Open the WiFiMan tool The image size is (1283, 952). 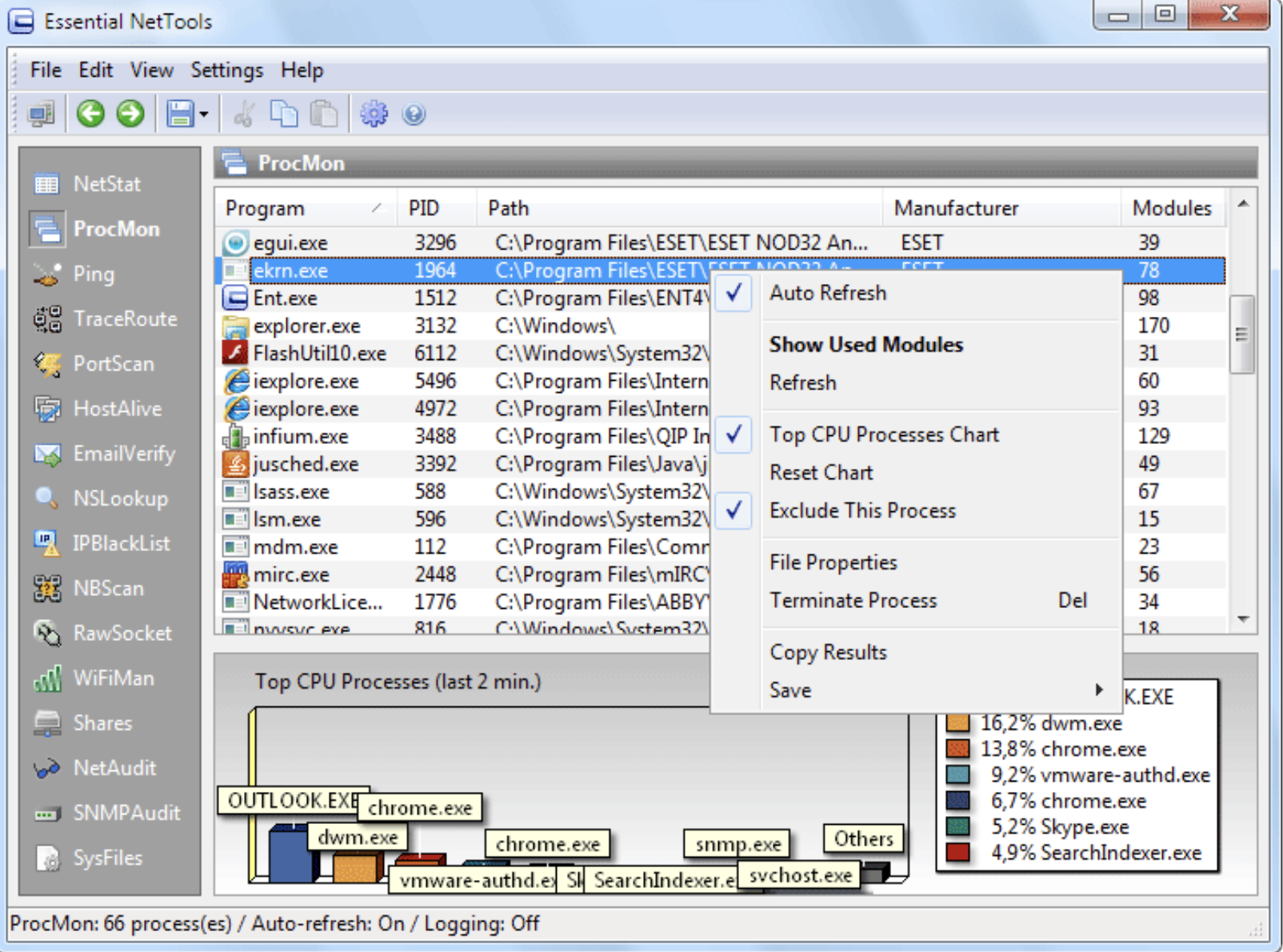coord(94,678)
